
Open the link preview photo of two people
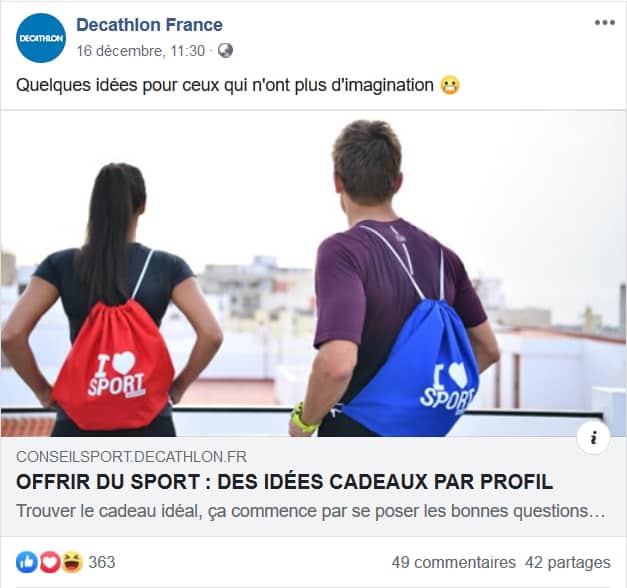click(314, 274)
